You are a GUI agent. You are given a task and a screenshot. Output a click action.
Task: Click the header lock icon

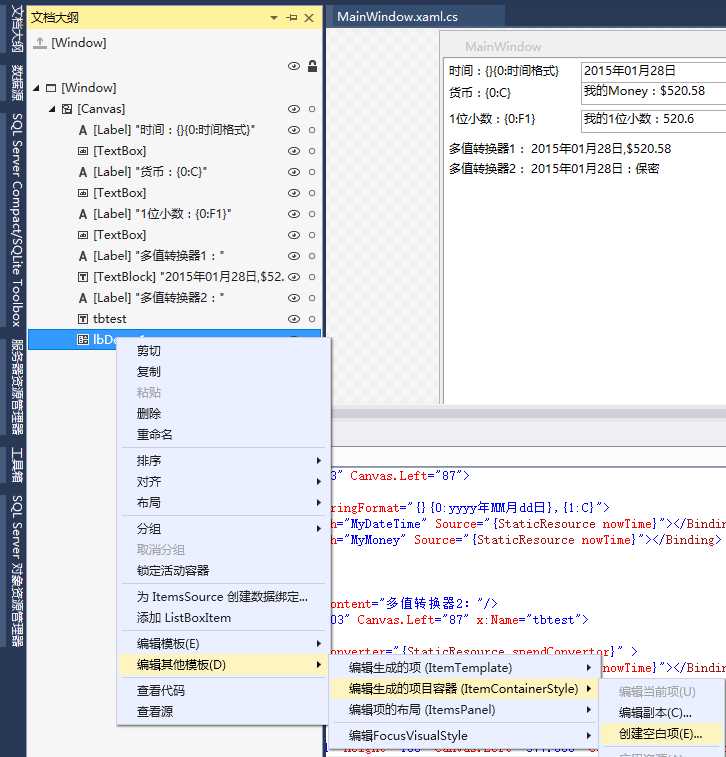tap(312, 66)
